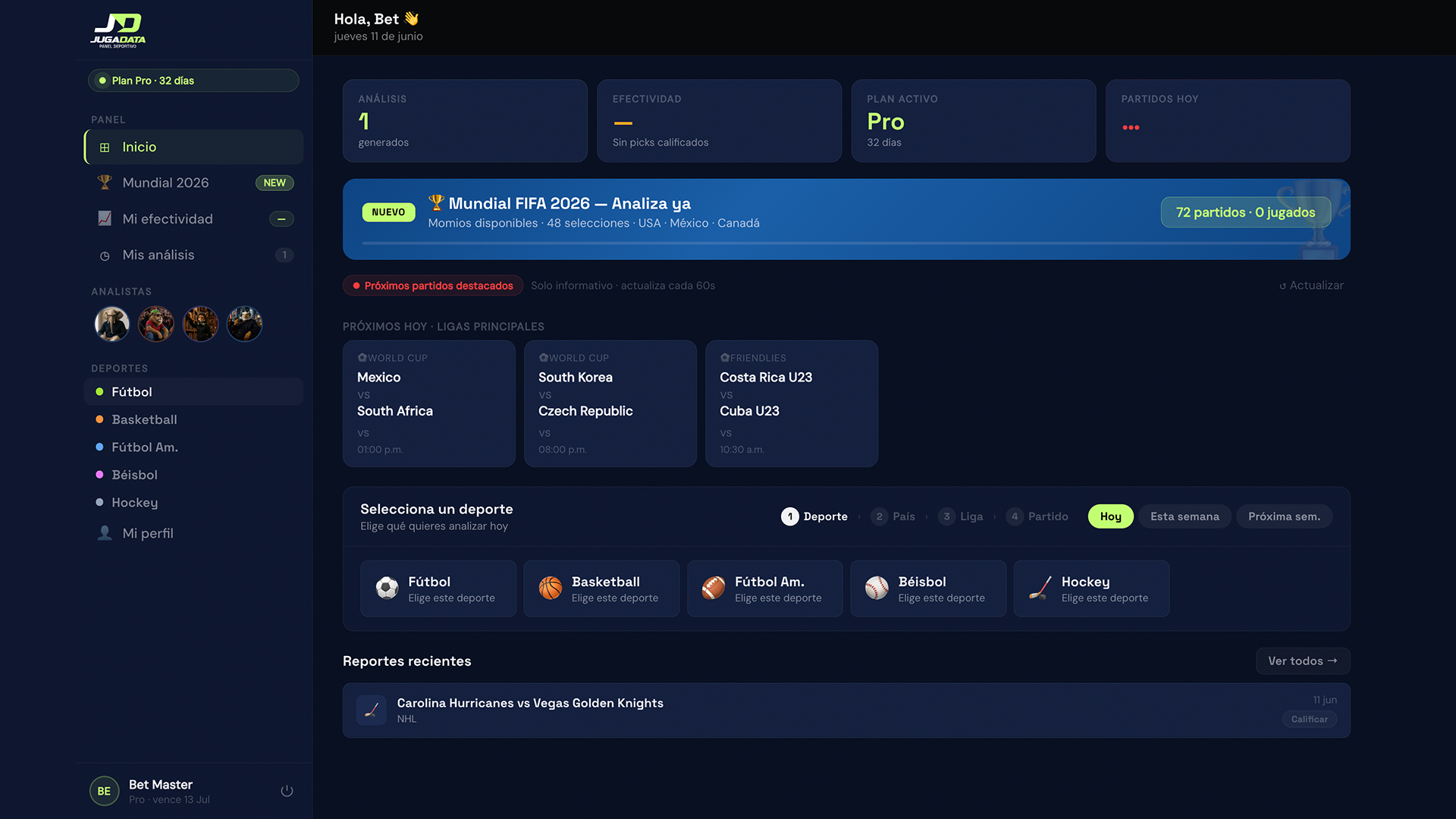The height and width of the screenshot is (819, 1456).
Task: Click Calificar on Hurricanes report
Action: point(1310,720)
